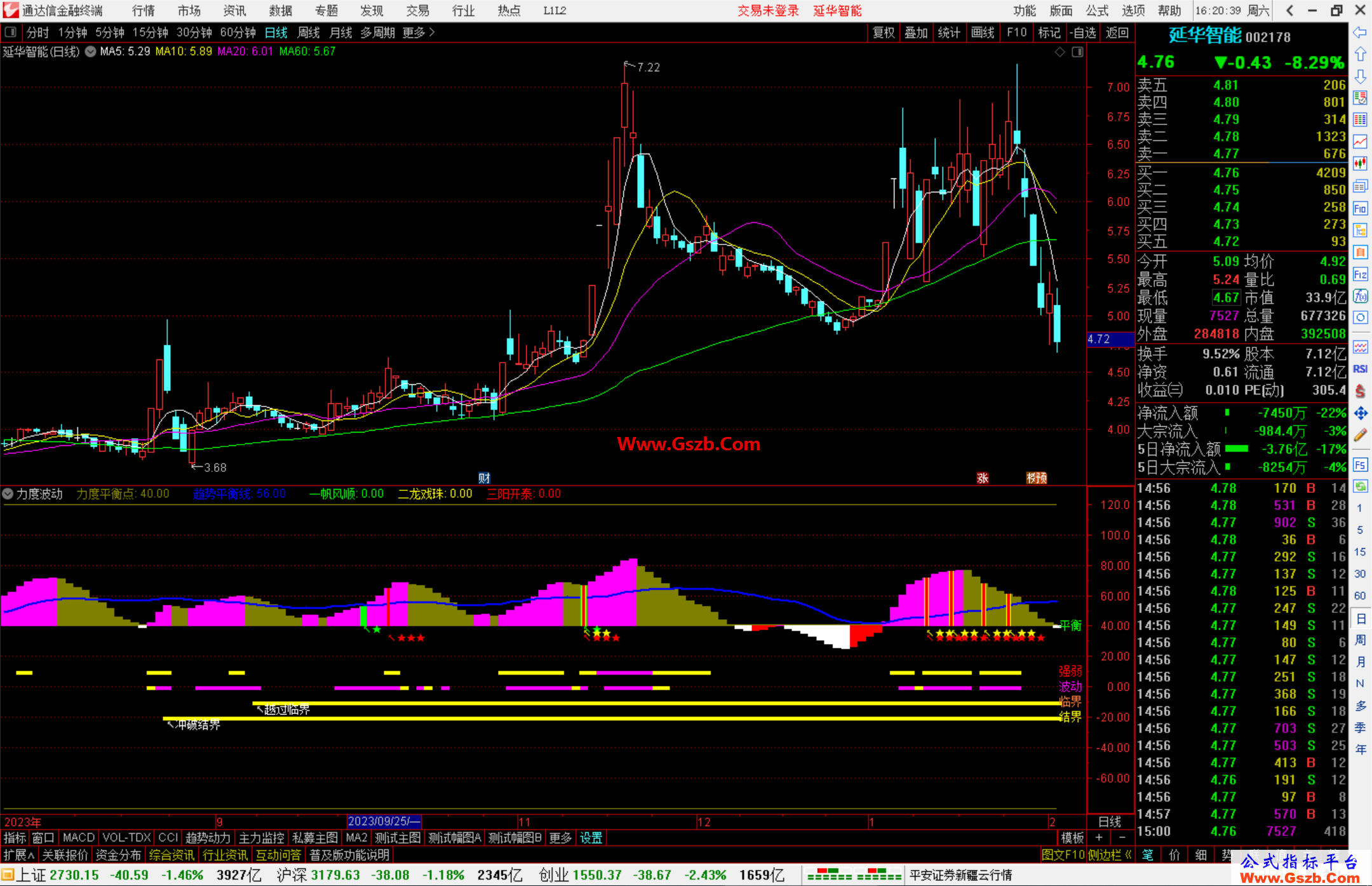Click the 张 marker below the price chart
1372x886 pixels.
pos(983,478)
